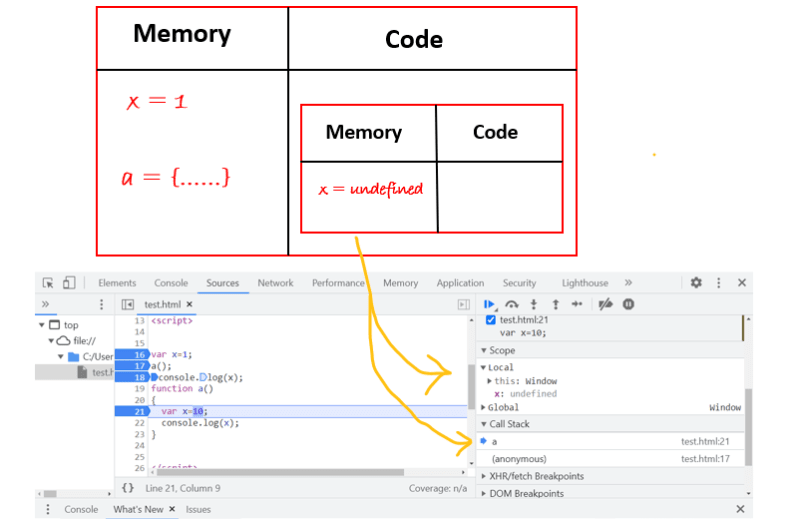This screenshot has height=519, width=800.
Task: Click the debugger pane's vertical scrollbar
Action: pos(748,427)
